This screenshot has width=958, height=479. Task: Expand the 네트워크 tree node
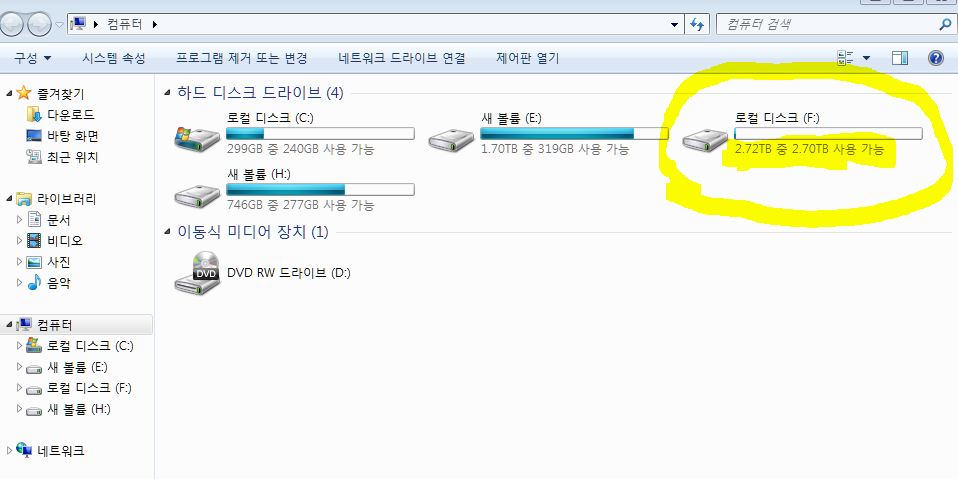pos(9,451)
